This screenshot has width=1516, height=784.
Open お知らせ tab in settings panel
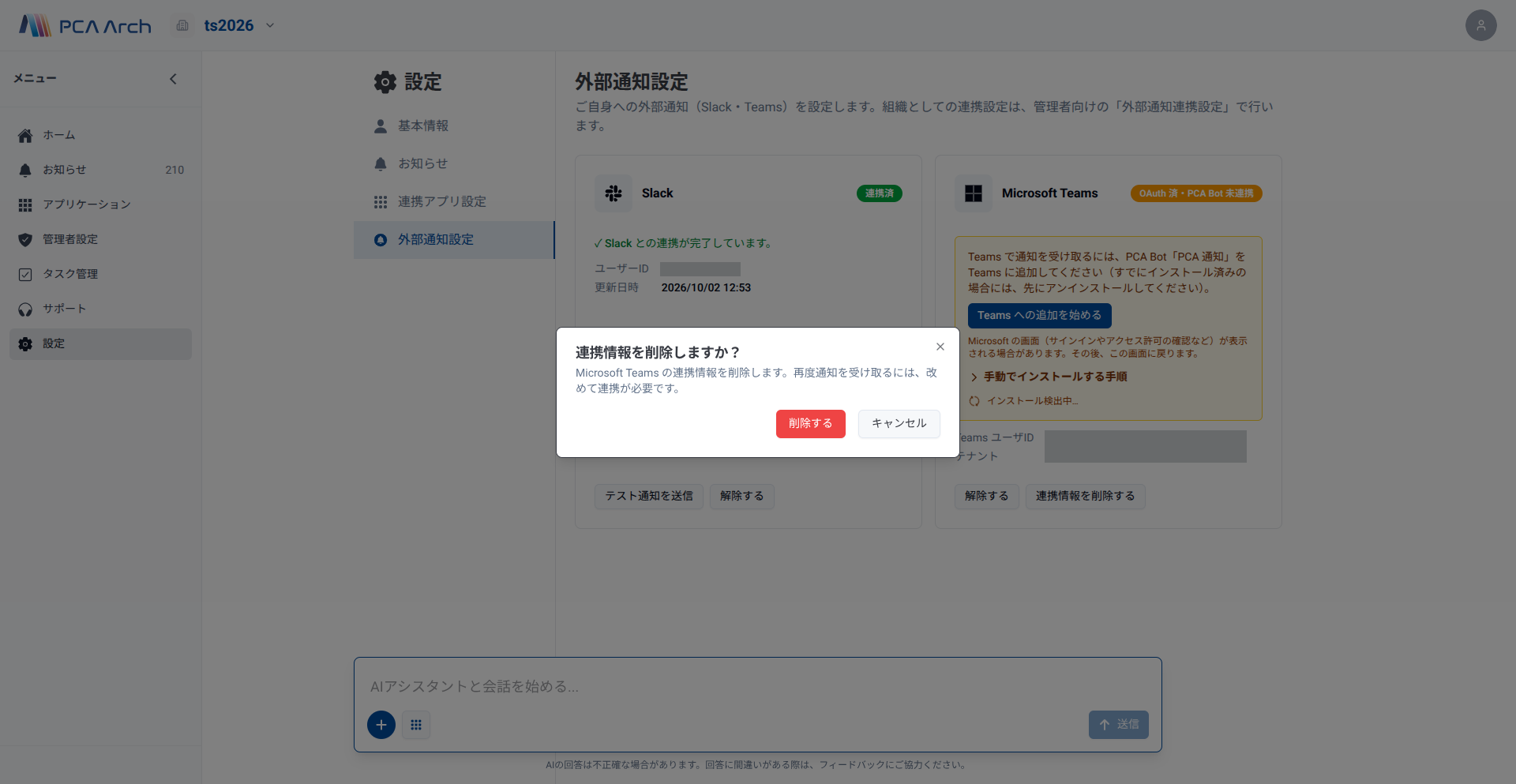(454, 163)
